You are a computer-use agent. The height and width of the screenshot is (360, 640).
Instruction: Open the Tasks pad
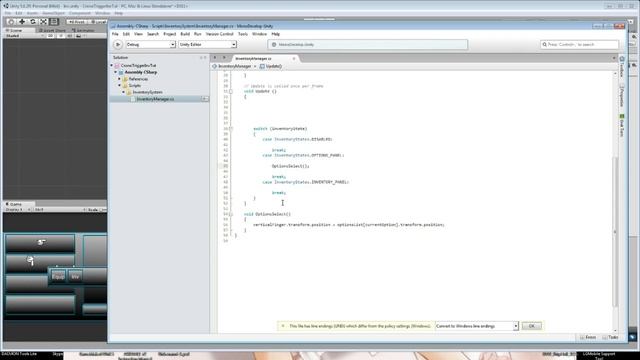point(610,337)
